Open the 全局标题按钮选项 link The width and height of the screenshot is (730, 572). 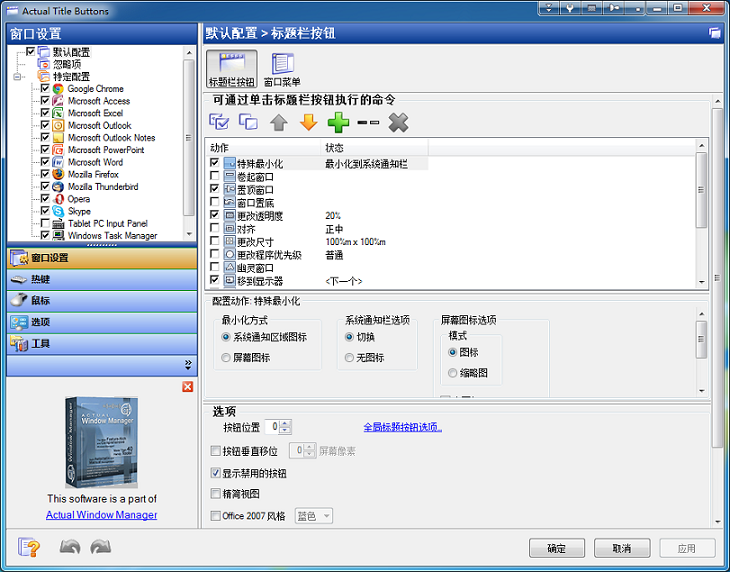401,427
